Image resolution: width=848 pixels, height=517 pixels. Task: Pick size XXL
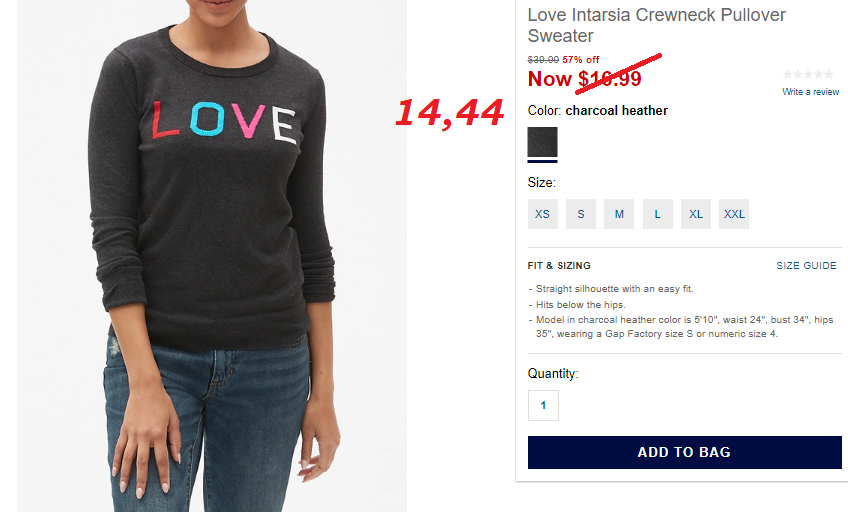[x=734, y=214]
